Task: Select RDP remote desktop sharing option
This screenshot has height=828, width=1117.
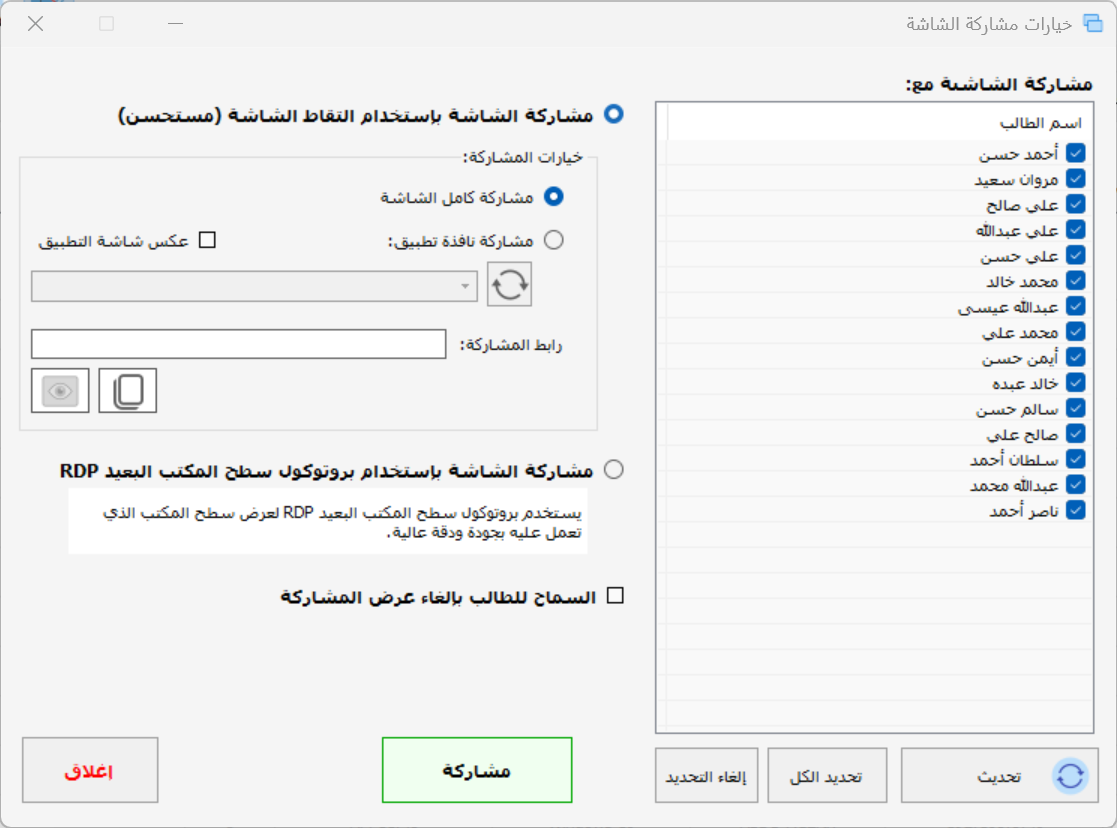Action: click(613, 469)
